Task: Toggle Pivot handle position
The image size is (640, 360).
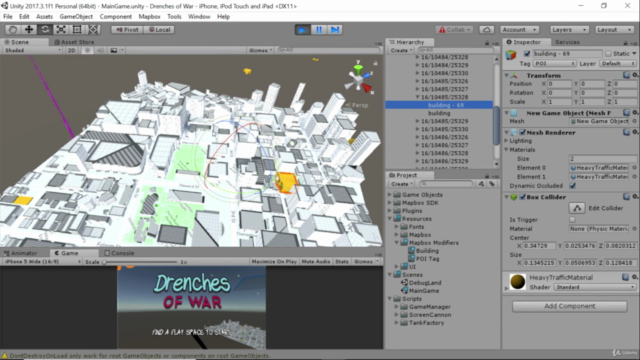Action: click(x=127, y=30)
